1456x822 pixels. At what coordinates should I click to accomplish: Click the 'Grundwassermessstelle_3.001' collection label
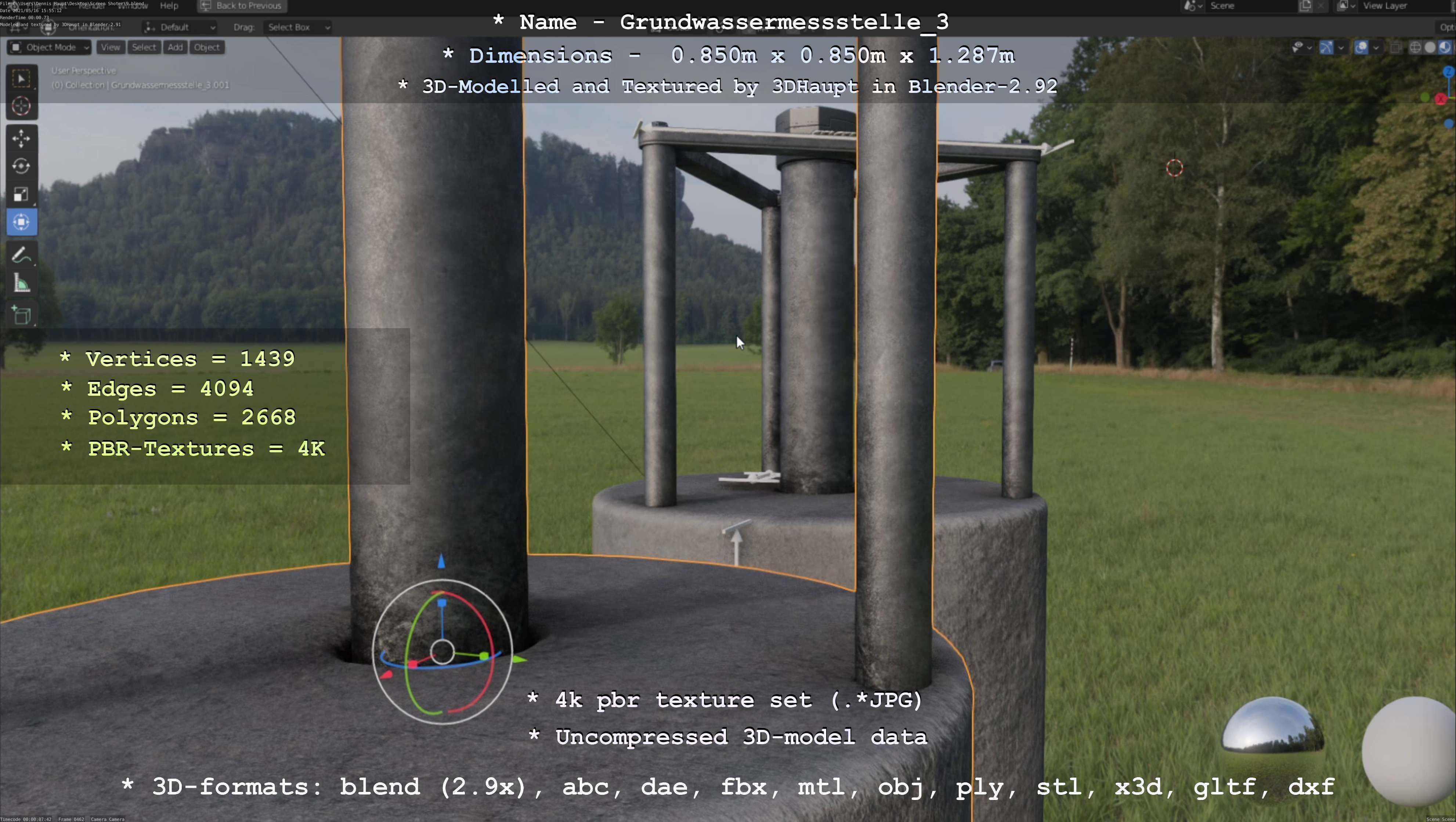[140, 85]
